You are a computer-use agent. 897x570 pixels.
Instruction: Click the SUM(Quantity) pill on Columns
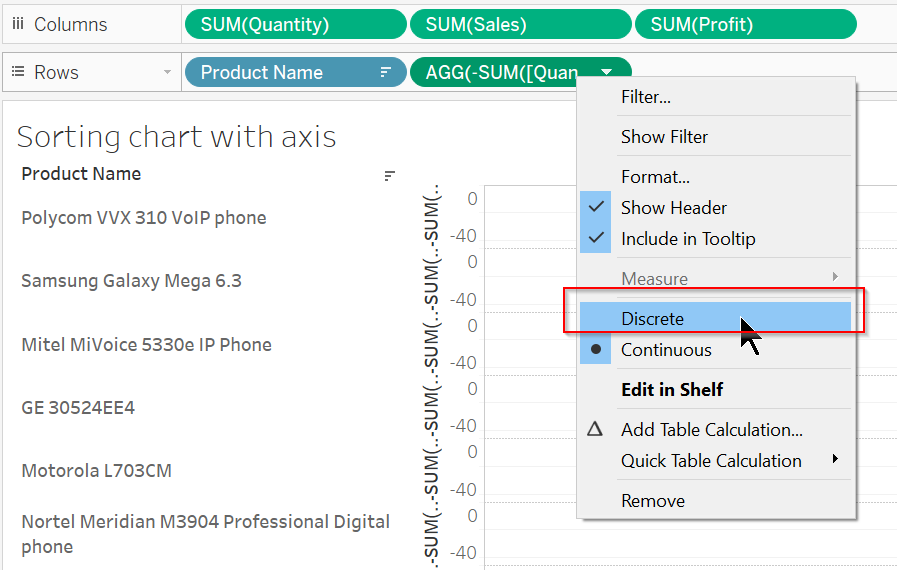tap(295, 25)
